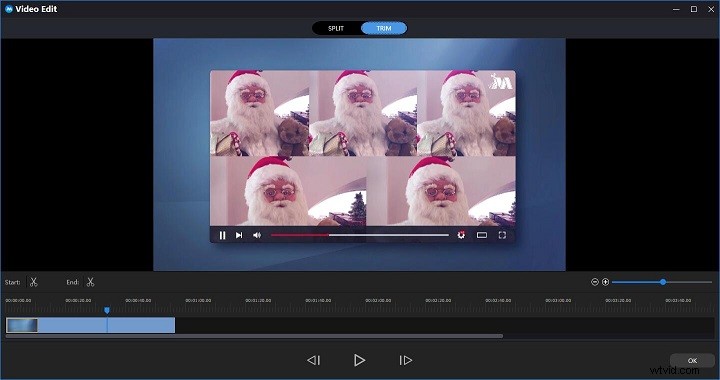Select the clip thumbnail in timeline track
This screenshot has height=380, width=720.
tap(22, 325)
